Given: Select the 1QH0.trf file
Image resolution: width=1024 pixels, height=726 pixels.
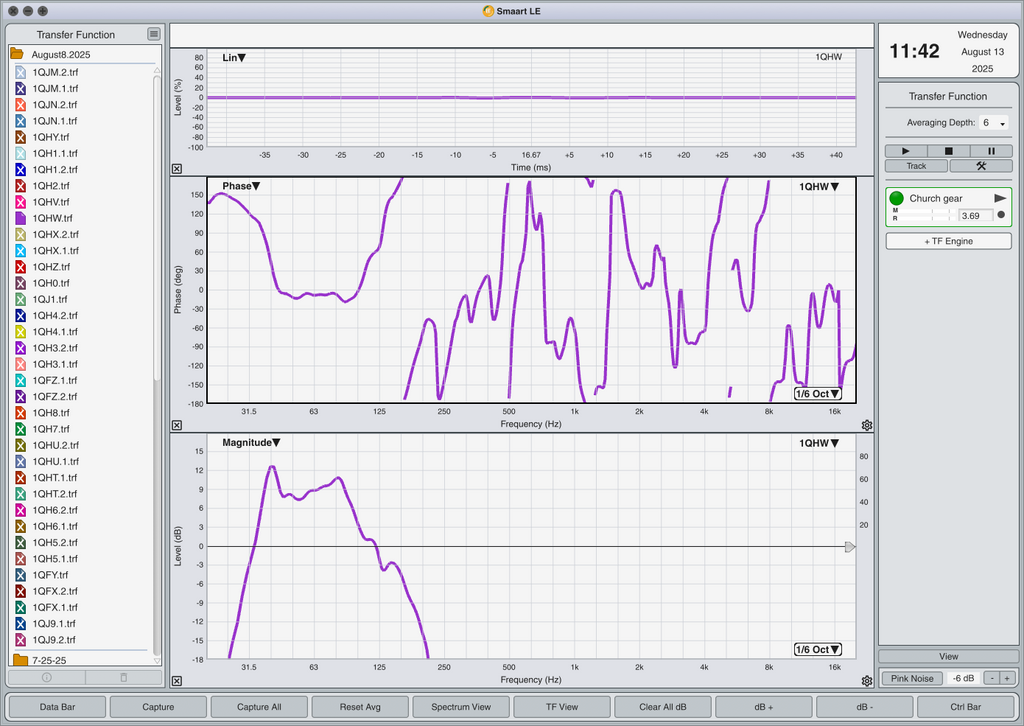Looking at the screenshot, I should [x=51, y=283].
